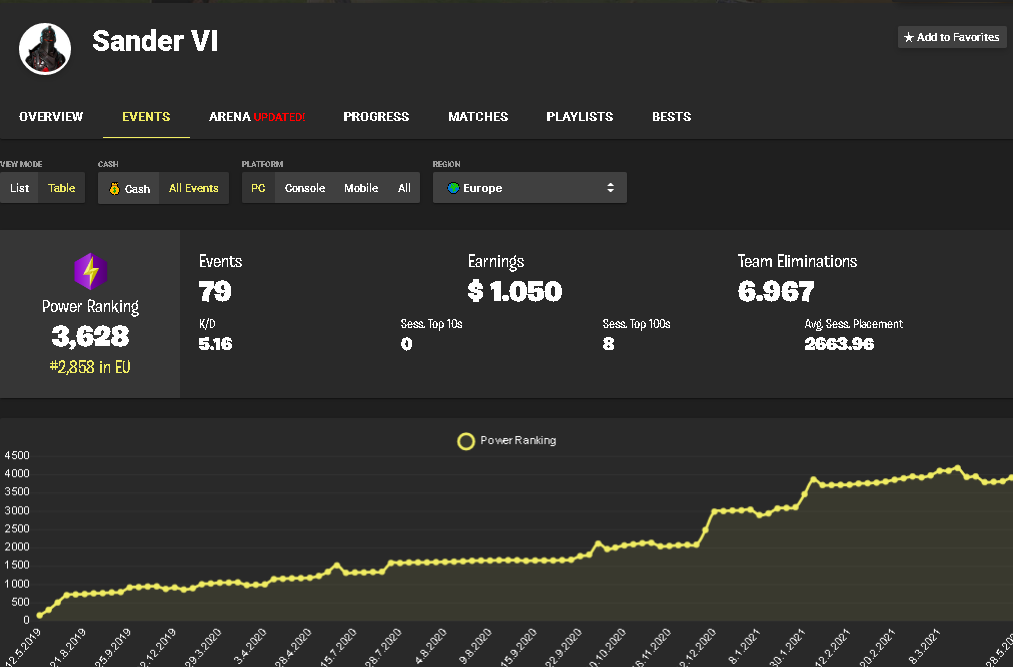Click the Events count 79

(x=215, y=291)
